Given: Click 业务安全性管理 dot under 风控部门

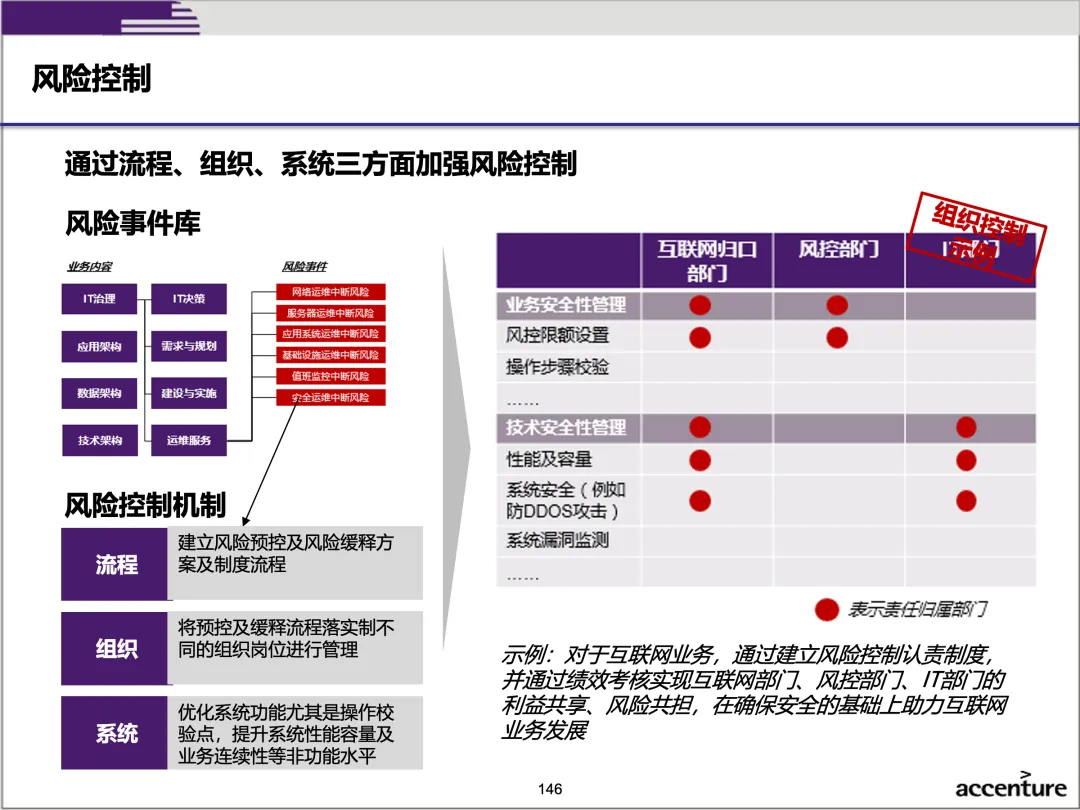Looking at the screenshot, I should coord(837,305).
